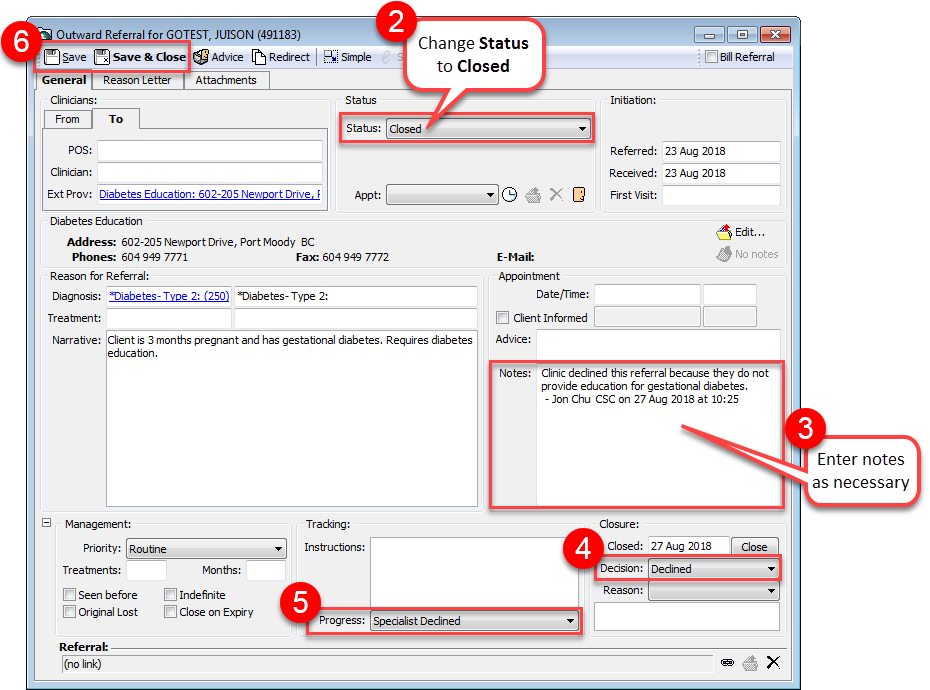Click the Save toolbar icon
This screenshot has width=930, height=690.
pos(53,57)
